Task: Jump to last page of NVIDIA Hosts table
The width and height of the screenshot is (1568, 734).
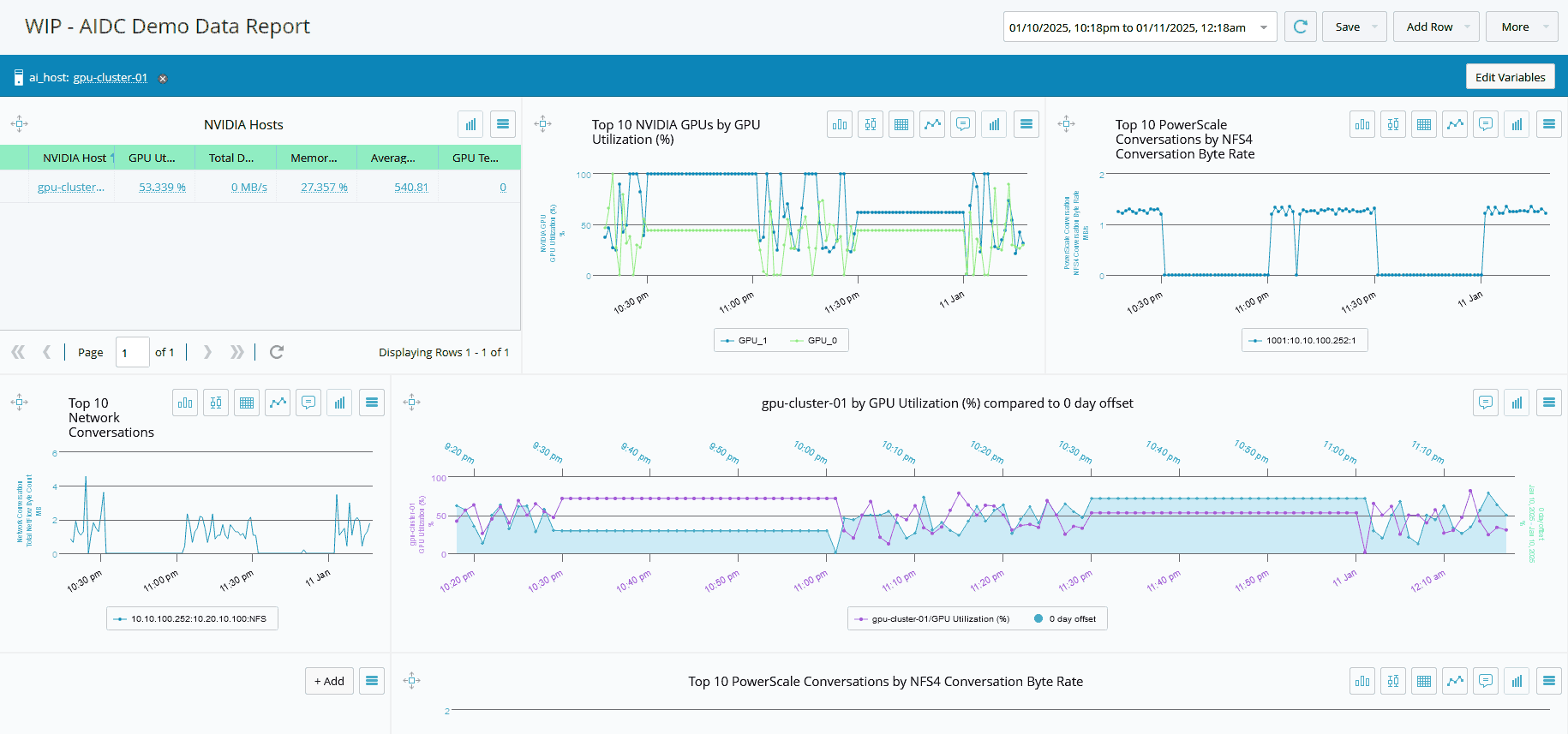Action: (x=237, y=352)
